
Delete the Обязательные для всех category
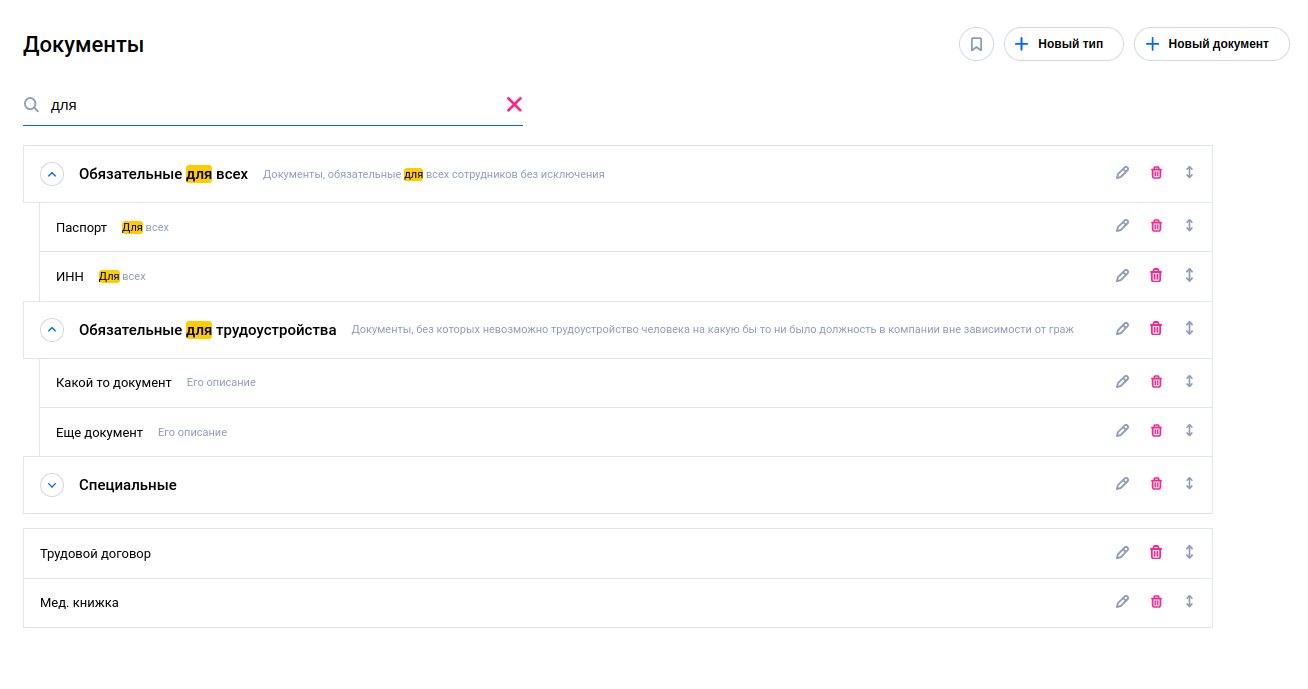(1156, 172)
